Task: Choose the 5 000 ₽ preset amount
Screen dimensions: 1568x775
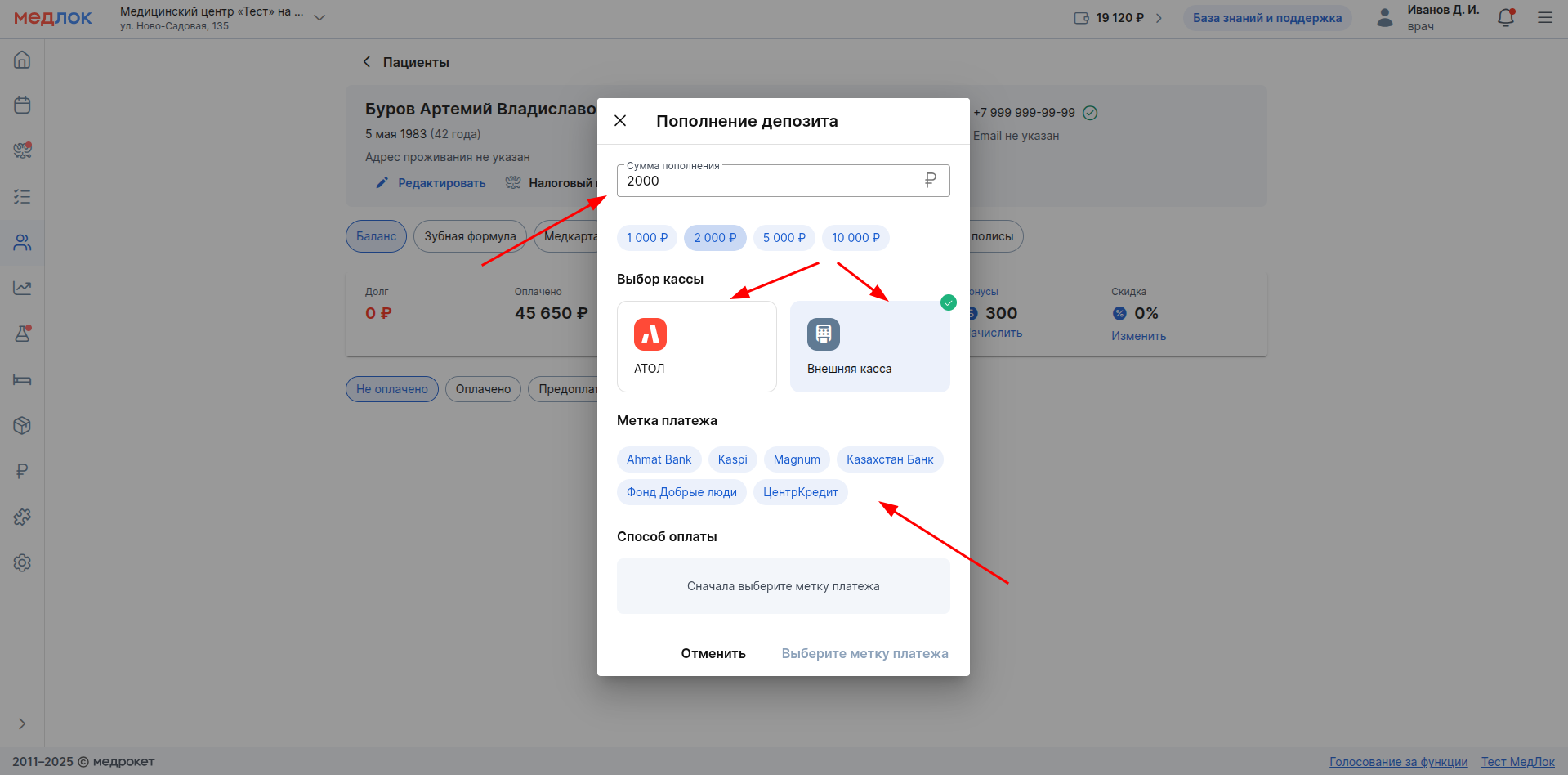Action: click(x=784, y=238)
